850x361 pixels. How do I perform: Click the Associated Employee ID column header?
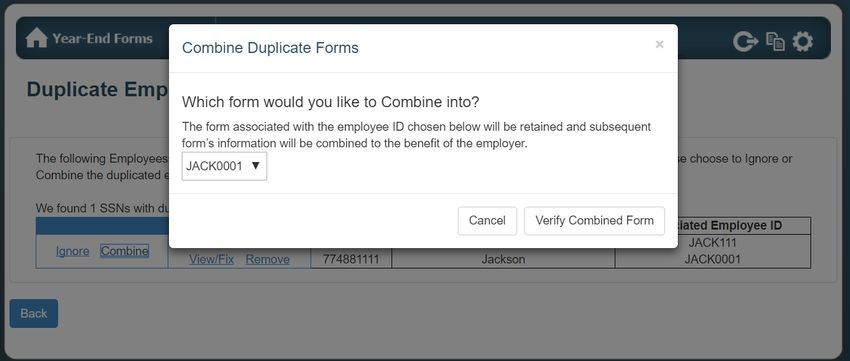(728, 225)
